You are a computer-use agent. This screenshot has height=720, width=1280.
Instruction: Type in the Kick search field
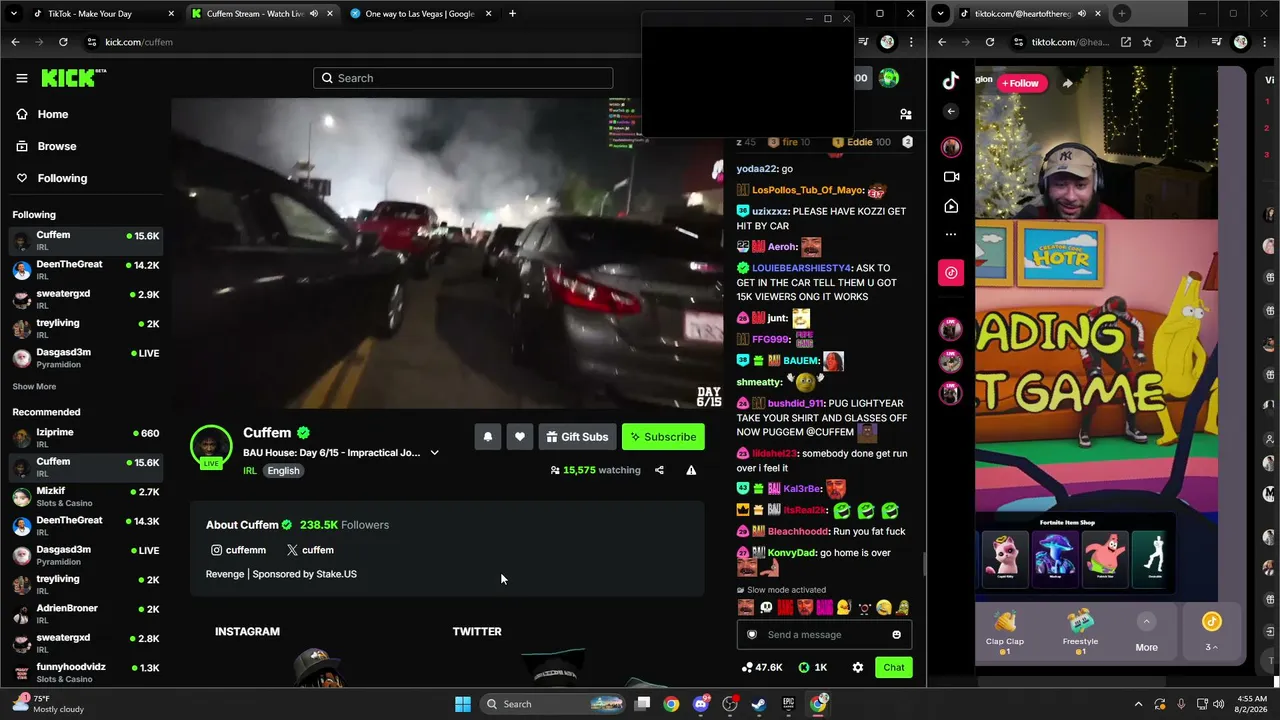tap(463, 78)
